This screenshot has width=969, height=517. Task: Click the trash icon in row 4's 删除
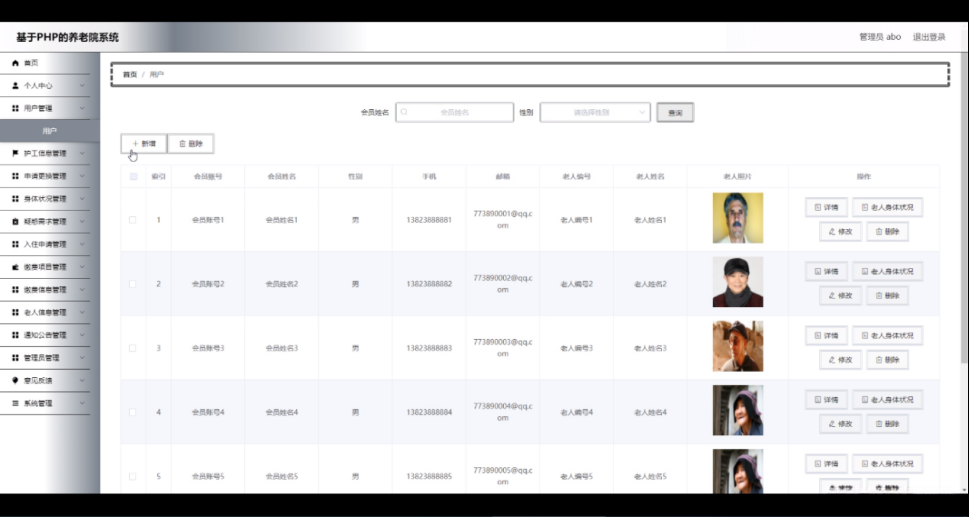(x=878, y=424)
